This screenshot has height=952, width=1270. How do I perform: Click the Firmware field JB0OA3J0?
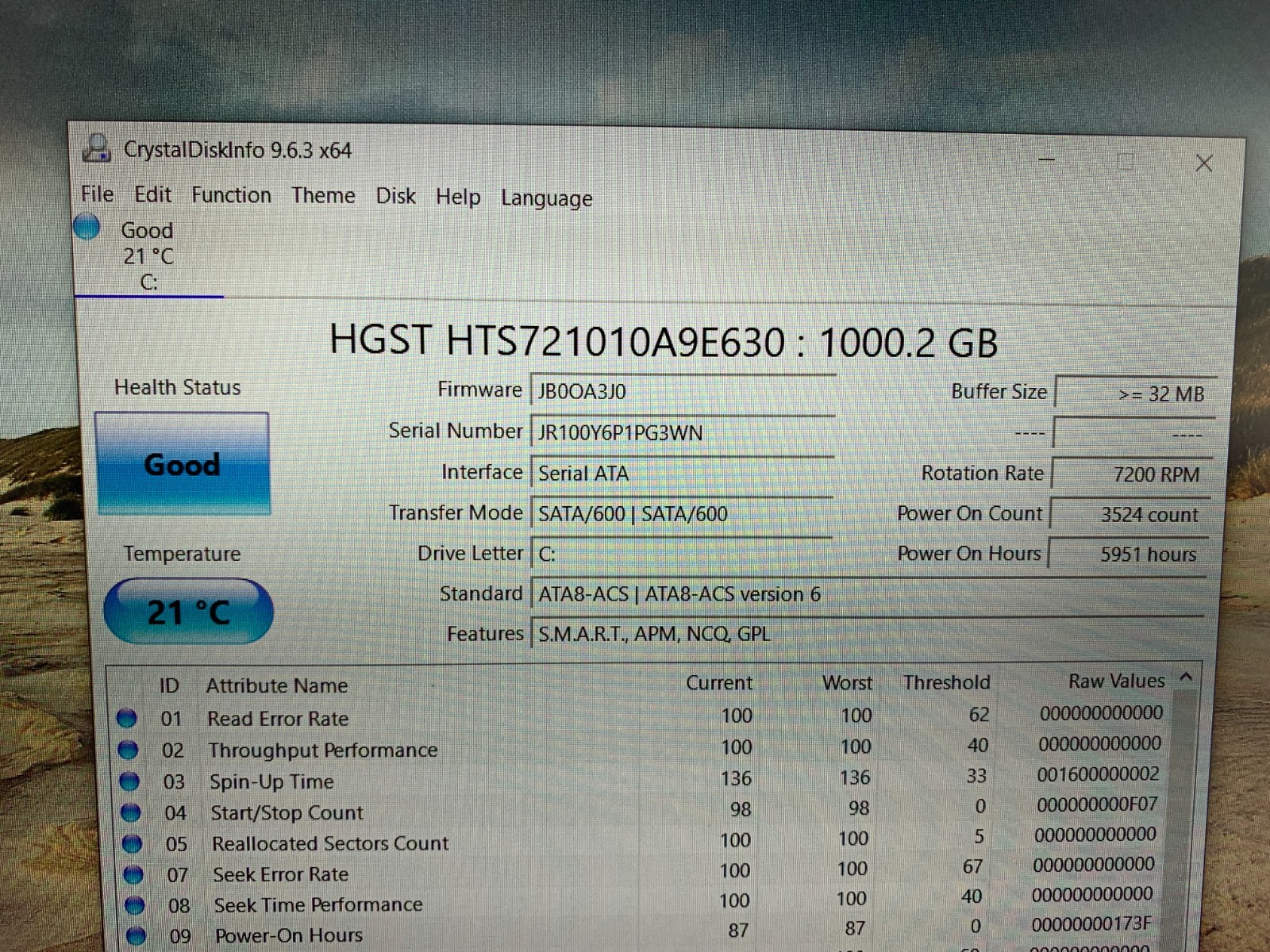(682, 391)
